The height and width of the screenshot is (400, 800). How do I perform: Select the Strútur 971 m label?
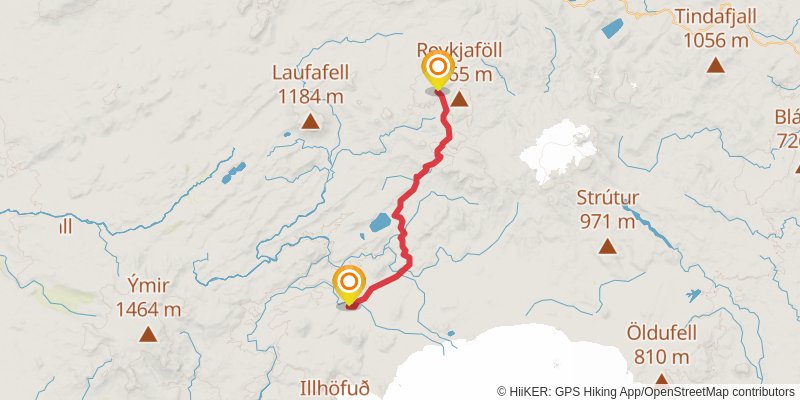[607, 209]
